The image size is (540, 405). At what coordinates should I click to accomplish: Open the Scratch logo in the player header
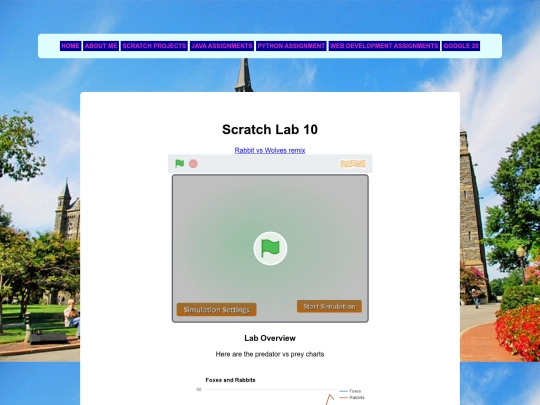353,164
